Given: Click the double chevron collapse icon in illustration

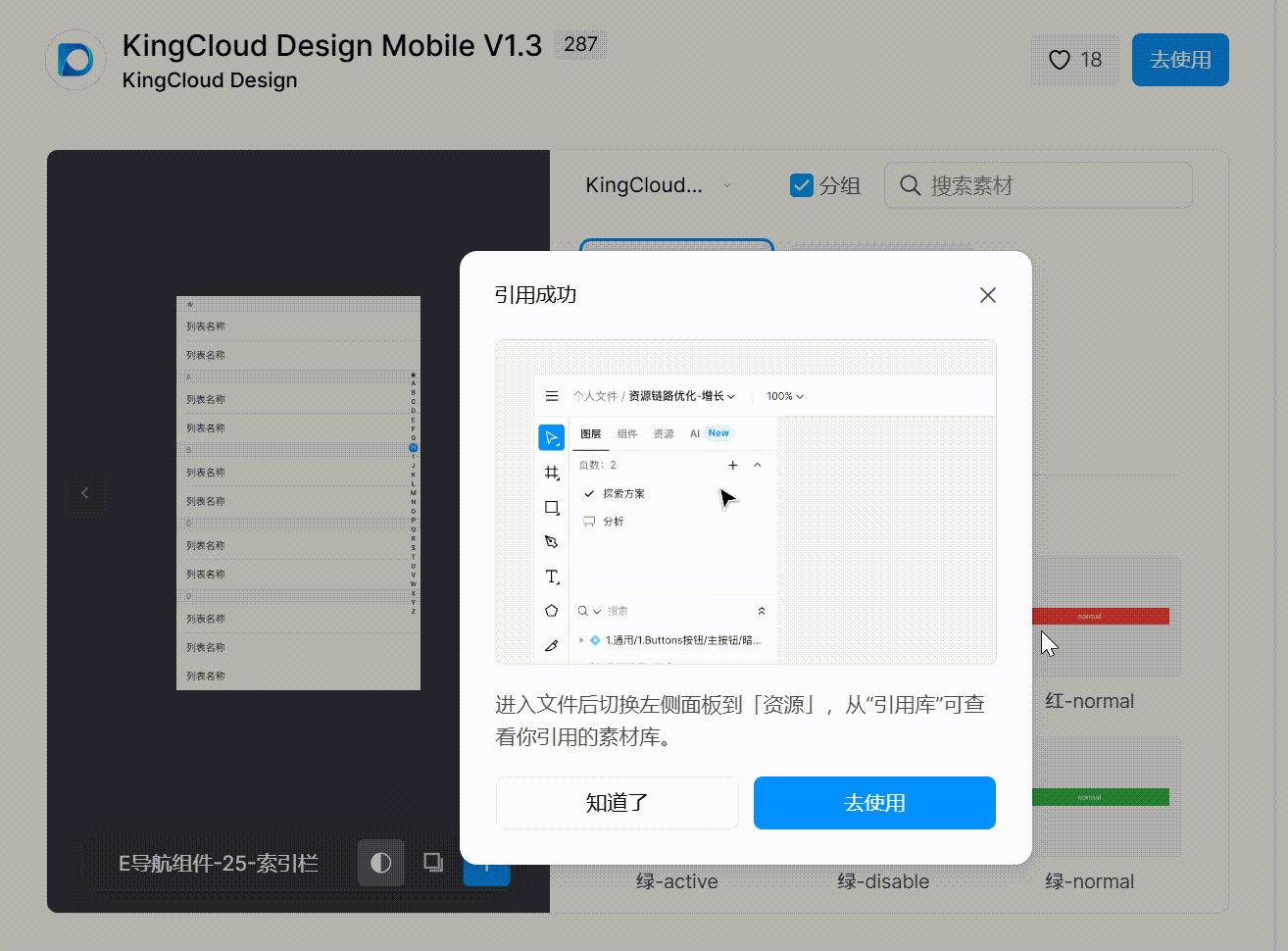Looking at the screenshot, I should point(762,611).
